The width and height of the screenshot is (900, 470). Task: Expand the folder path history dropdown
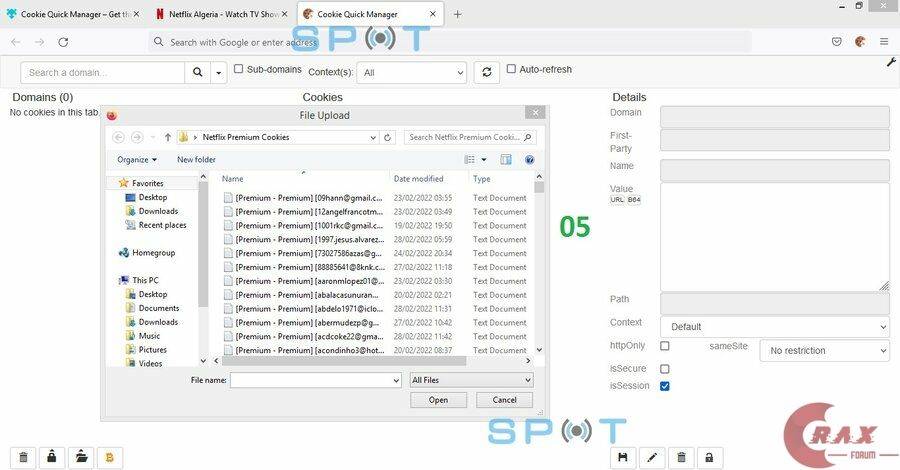(x=373, y=137)
